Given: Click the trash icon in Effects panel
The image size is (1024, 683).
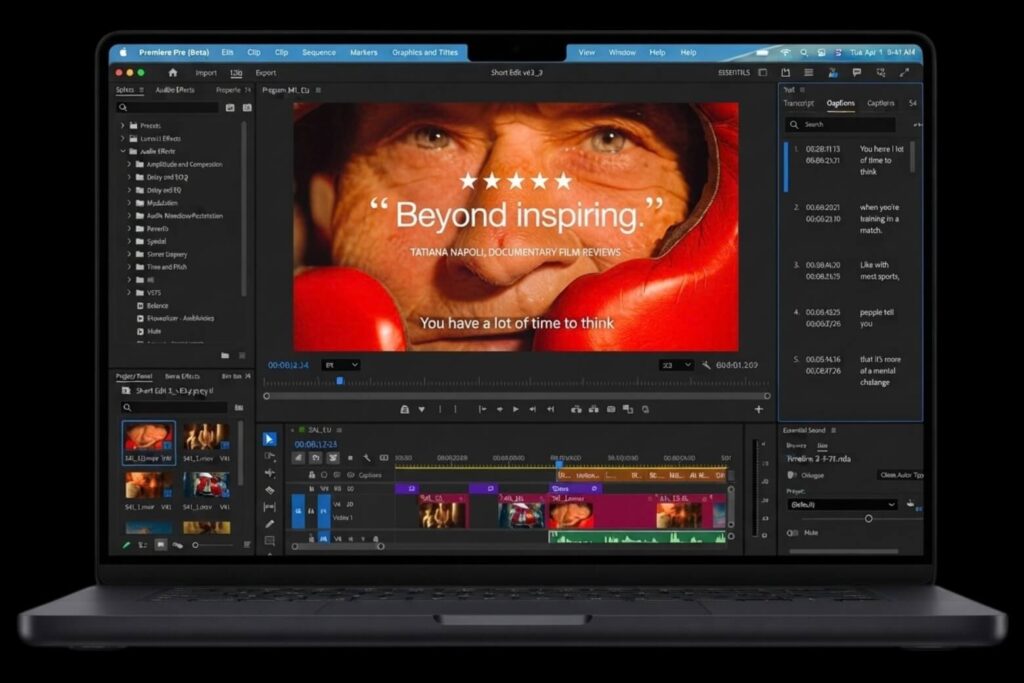Looking at the screenshot, I should point(242,355).
